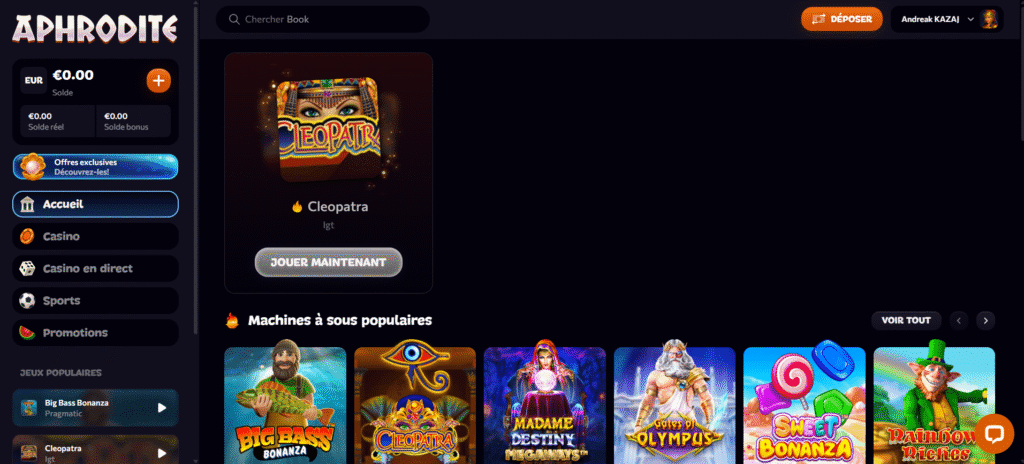Open the live chat bubble icon
Viewport: 1024px width, 464px height.
click(x=994, y=434)
